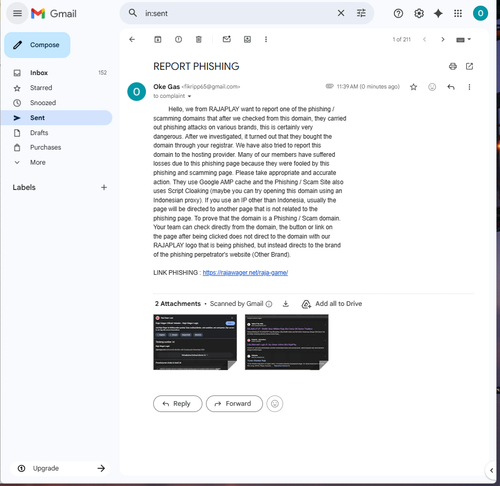Print all with the printer icon
This screenshot has height=486, width=500.
tap(453, 66)
